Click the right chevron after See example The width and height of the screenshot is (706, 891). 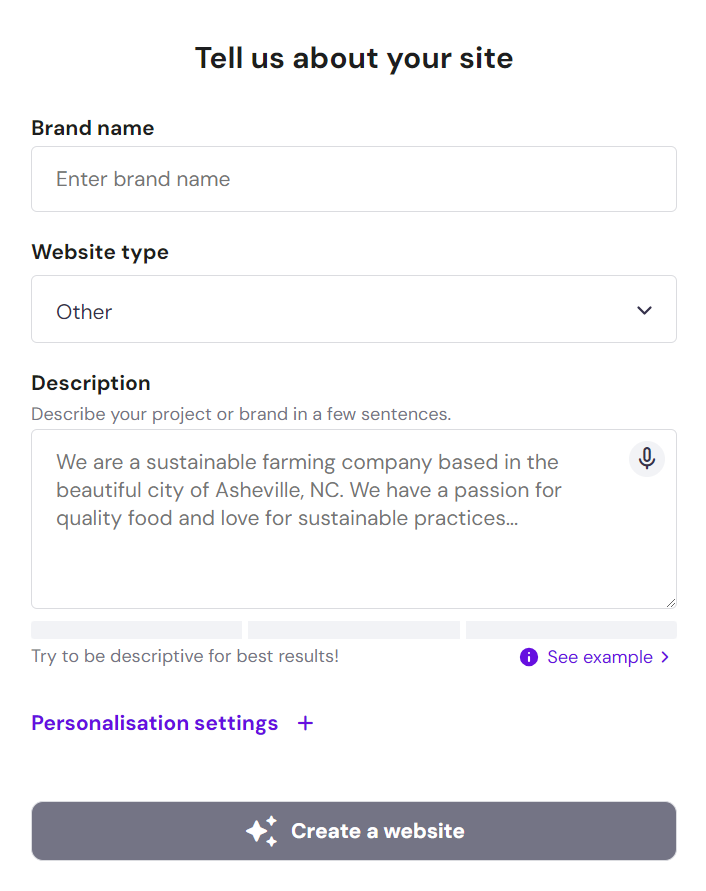coord(666,657)
